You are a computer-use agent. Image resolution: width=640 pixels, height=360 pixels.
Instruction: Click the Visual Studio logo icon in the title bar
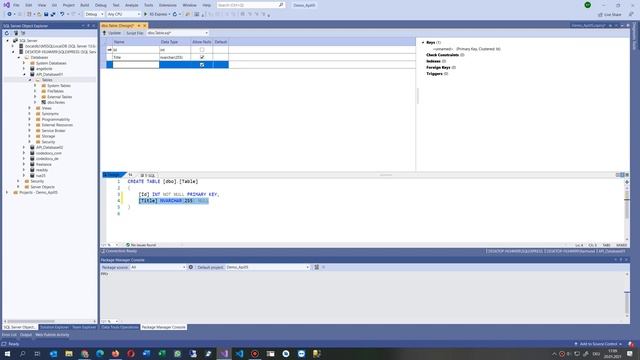[x=6, y=5]
